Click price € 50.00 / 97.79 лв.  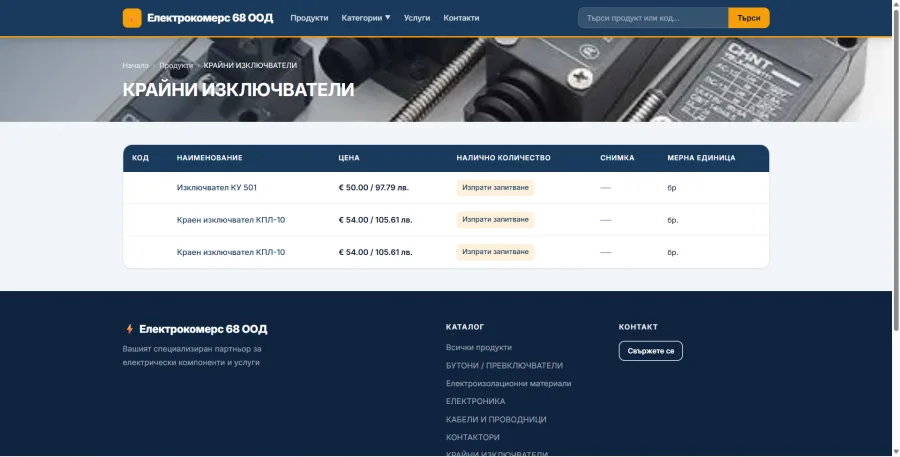(374, 188)
